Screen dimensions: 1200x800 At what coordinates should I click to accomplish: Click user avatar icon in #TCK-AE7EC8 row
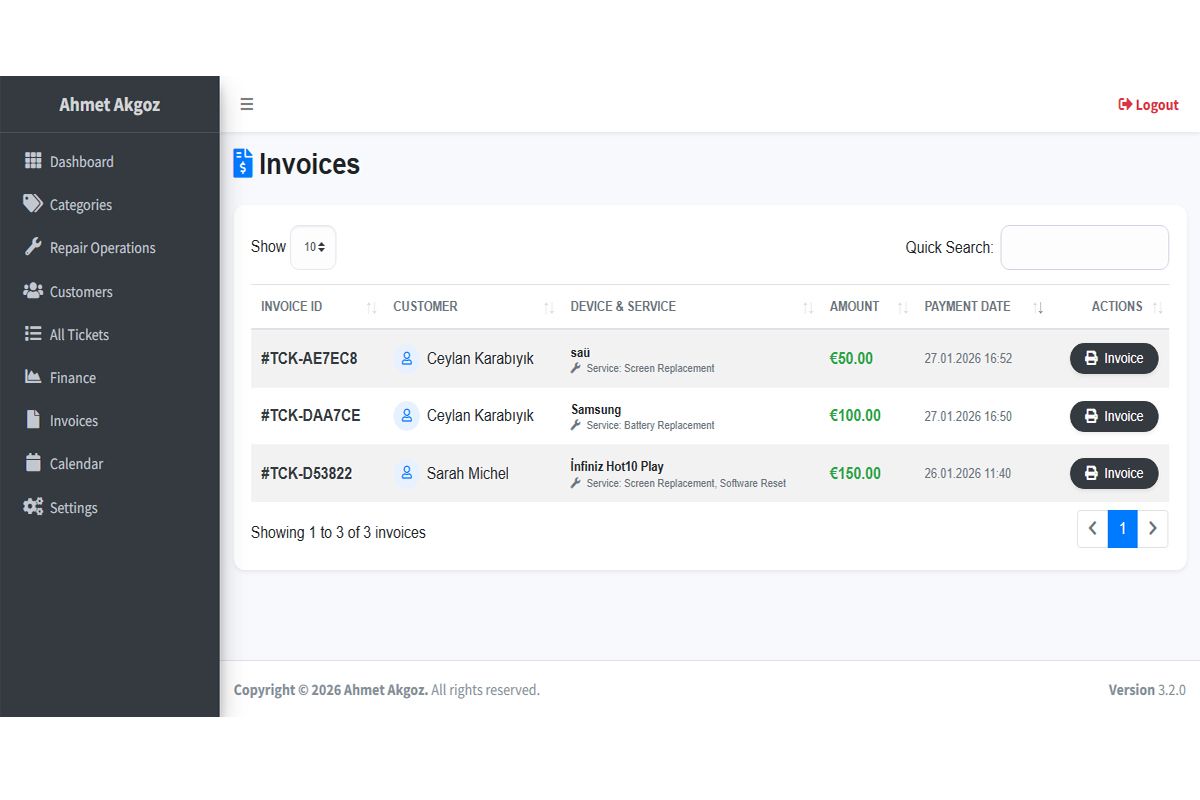point(406,358)
